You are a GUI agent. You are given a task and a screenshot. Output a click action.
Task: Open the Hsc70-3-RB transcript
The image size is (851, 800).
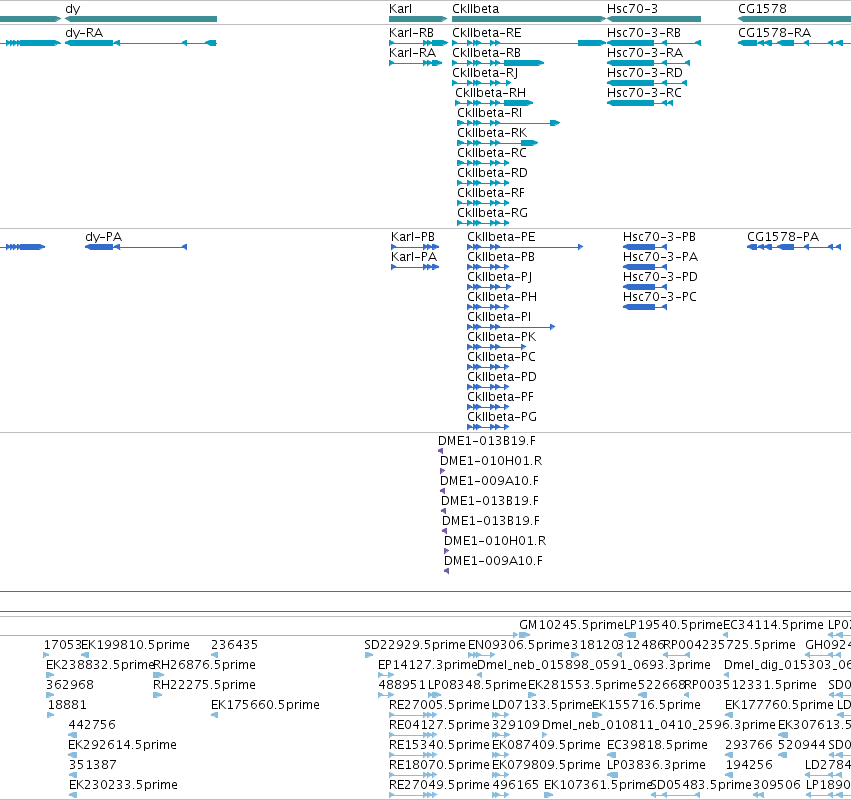point(644,33)
